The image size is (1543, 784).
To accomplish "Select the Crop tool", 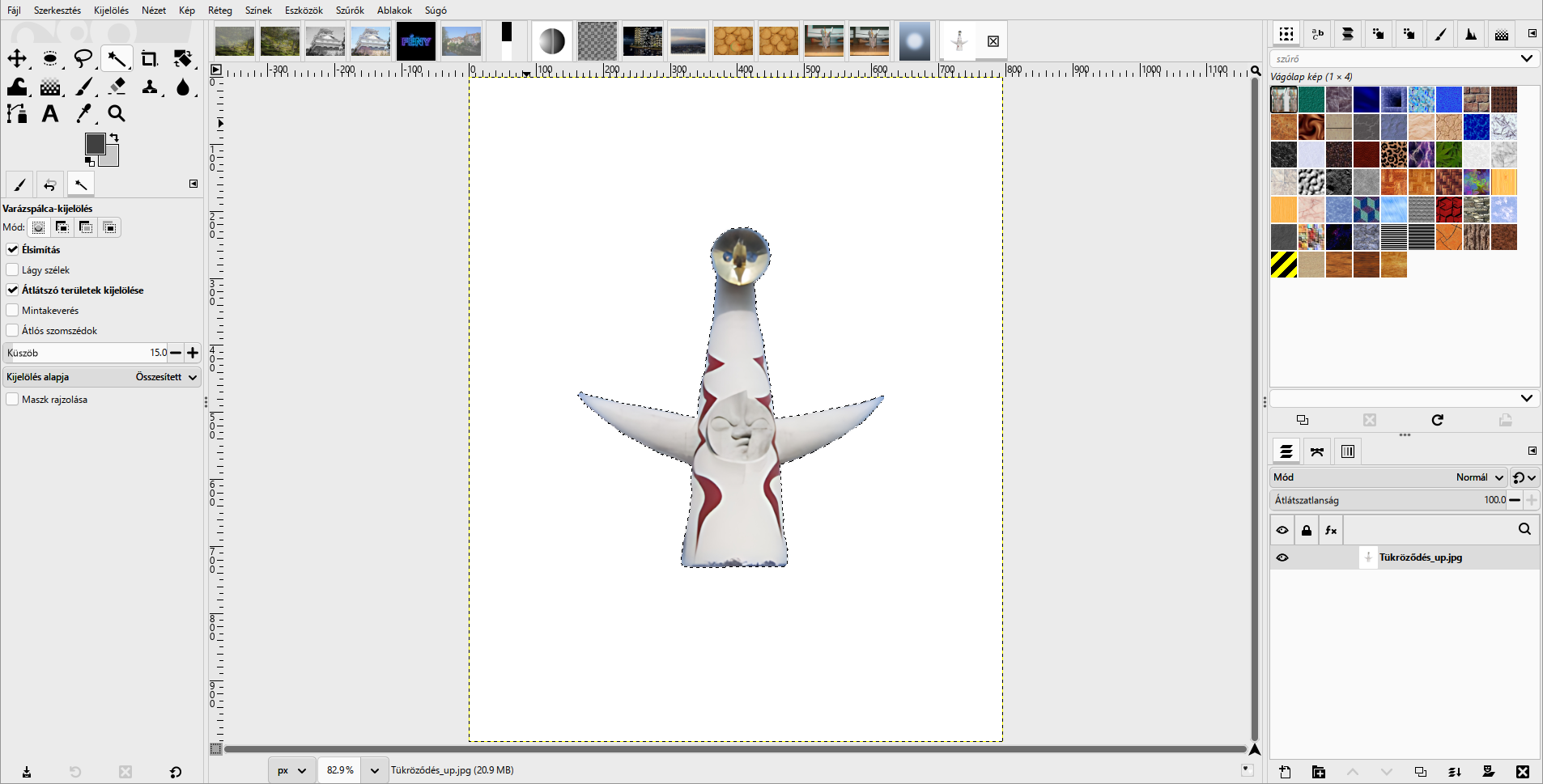I will [x=150, y=58].
